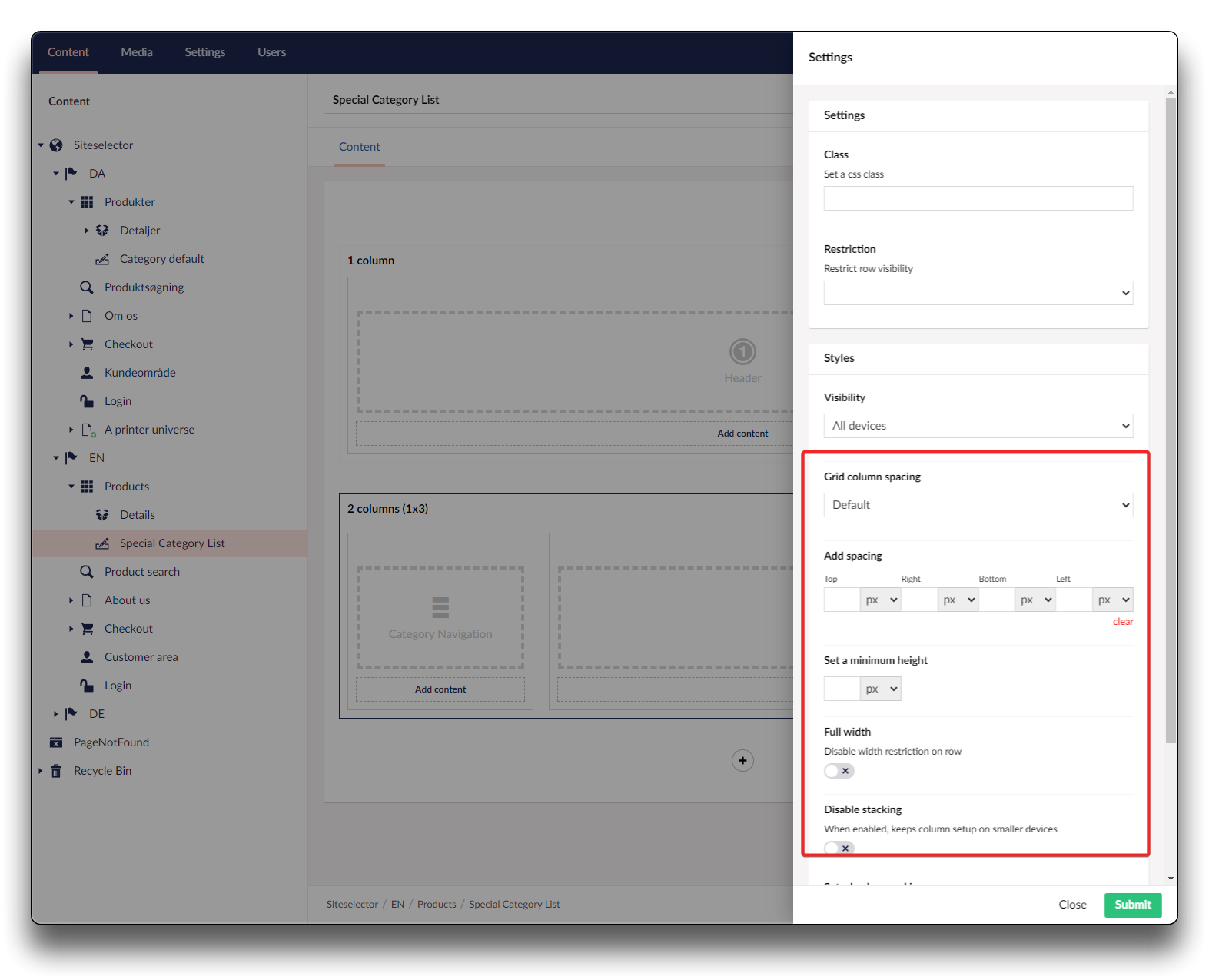Screen dimensions: 1209x980
Task: Click the shopping cart icon beside Checkout under DA
Action: pos(87,344)
